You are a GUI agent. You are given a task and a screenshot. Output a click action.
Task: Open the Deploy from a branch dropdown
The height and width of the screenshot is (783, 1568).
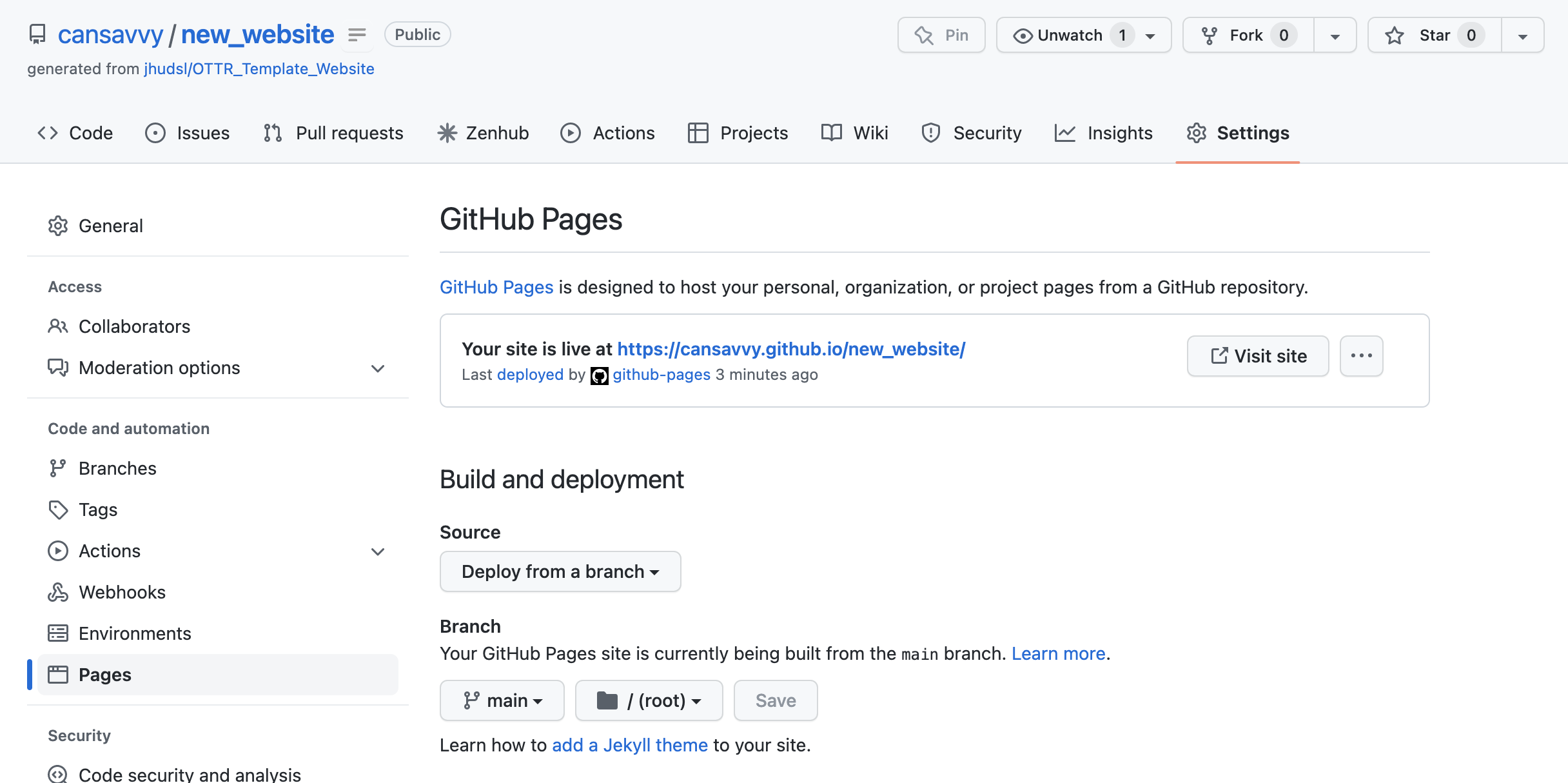tap(560, 571)
